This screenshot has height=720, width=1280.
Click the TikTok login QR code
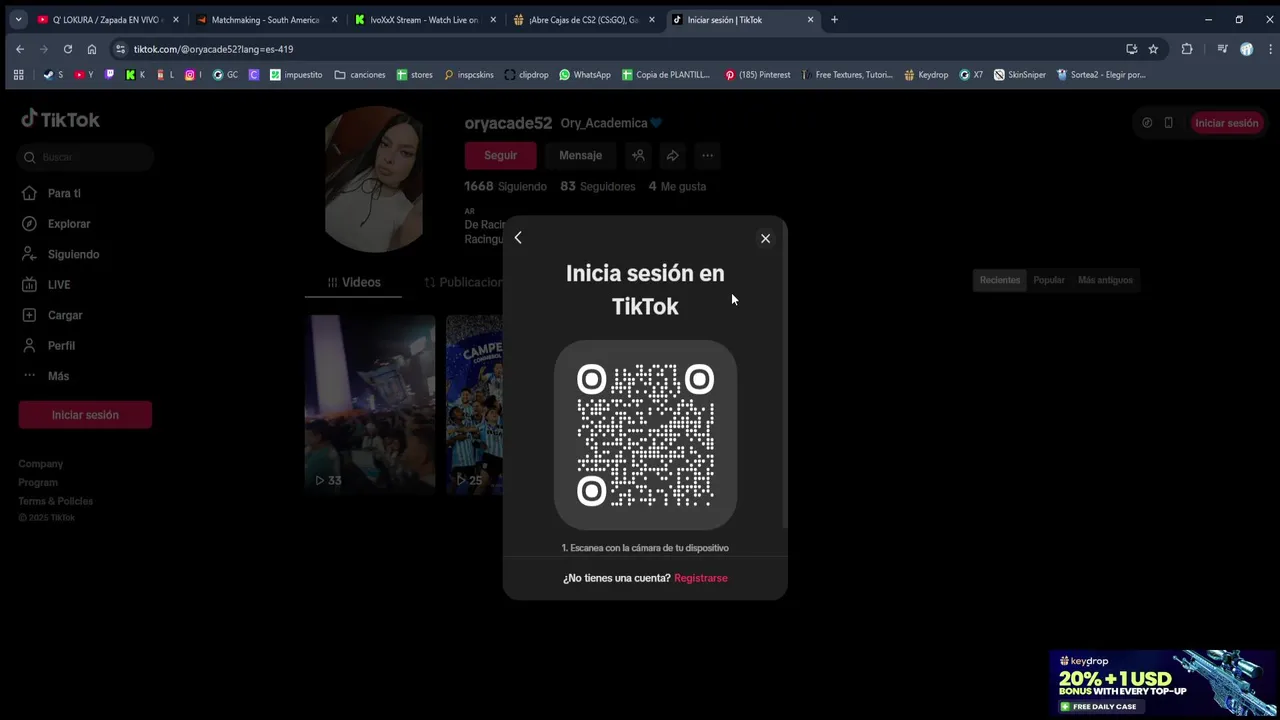click(x=645, y=435)
